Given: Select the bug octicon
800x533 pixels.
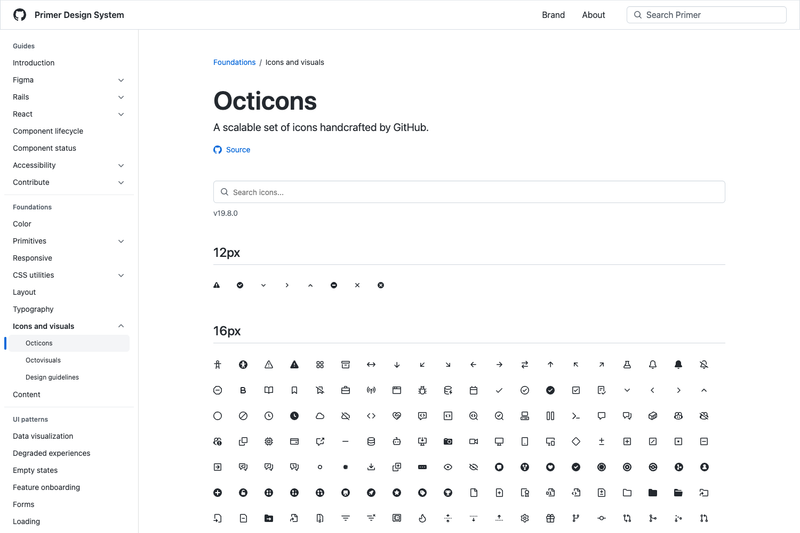Looking at the screenshot, I should coord(422,390).
